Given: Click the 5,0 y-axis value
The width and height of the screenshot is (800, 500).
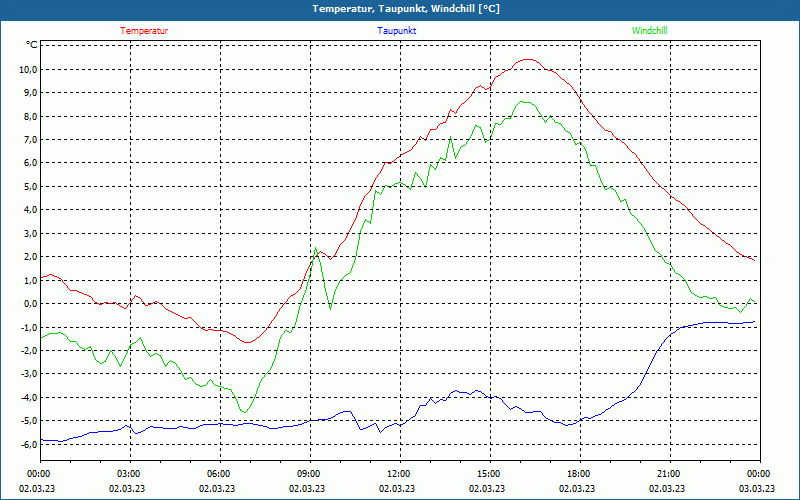Looking at the screenshot, I should (x=30, y=186).
